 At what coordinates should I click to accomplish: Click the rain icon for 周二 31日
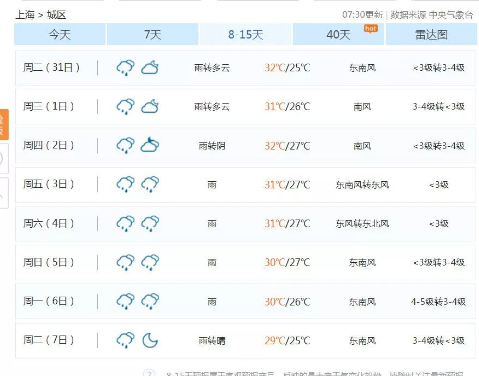(125, 68)
